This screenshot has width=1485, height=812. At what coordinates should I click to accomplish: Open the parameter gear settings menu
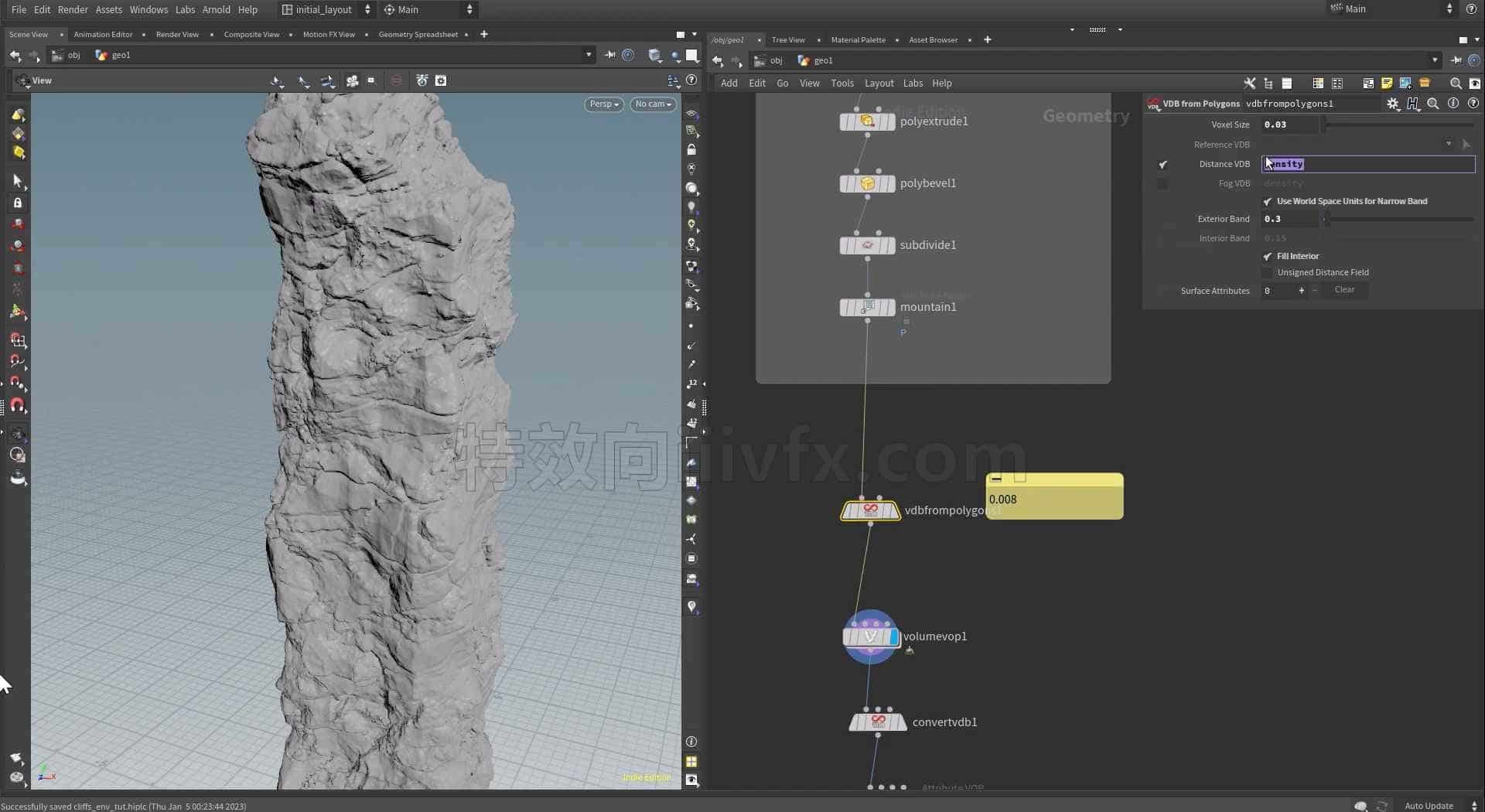point(1393,104)
